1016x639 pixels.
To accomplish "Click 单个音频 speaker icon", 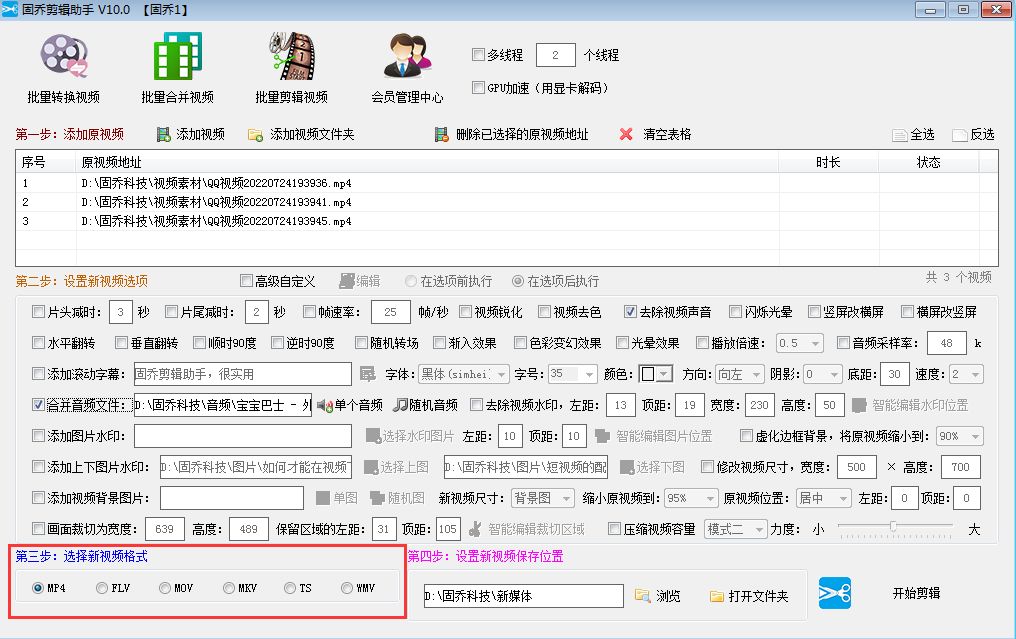I will coord(325,405).
